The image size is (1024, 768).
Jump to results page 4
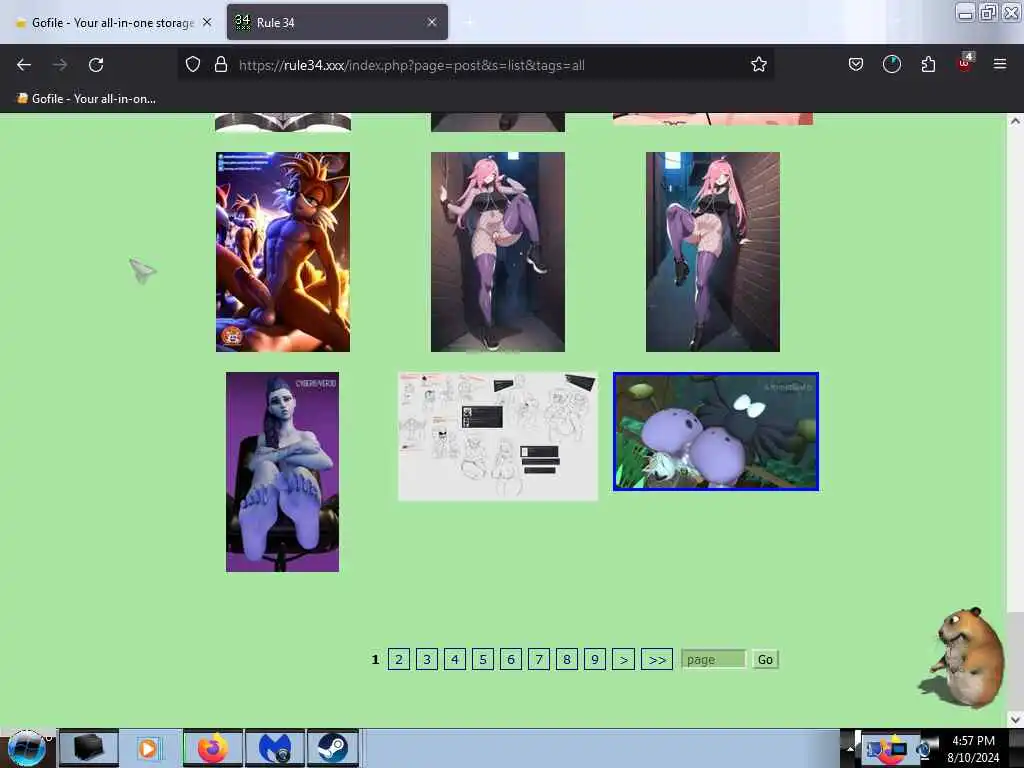point(455,660)
